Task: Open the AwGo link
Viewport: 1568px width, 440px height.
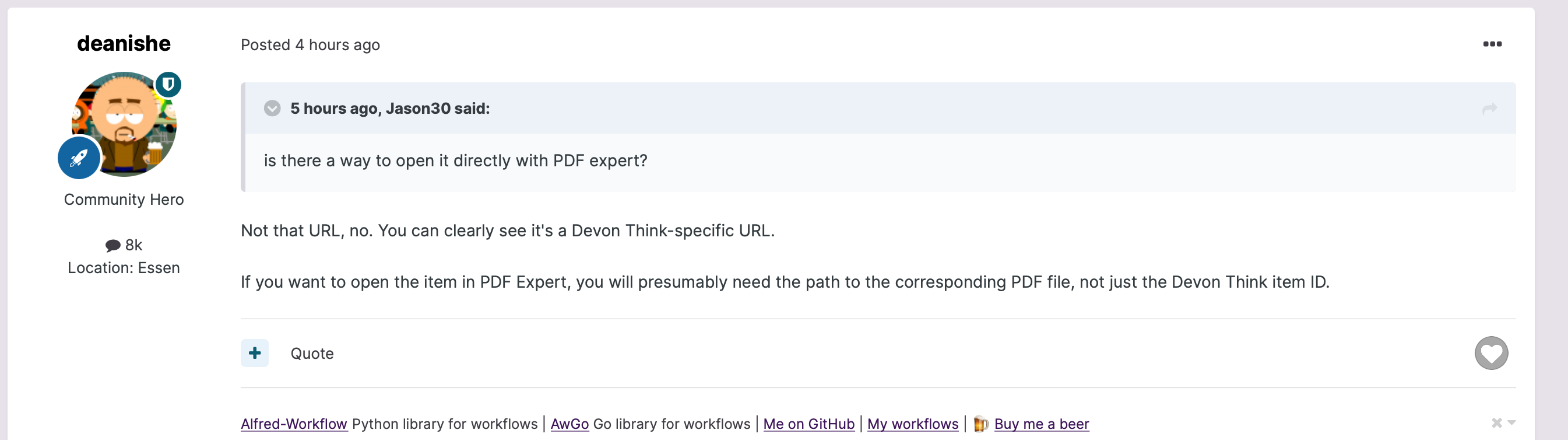Action: coord(569,424)
